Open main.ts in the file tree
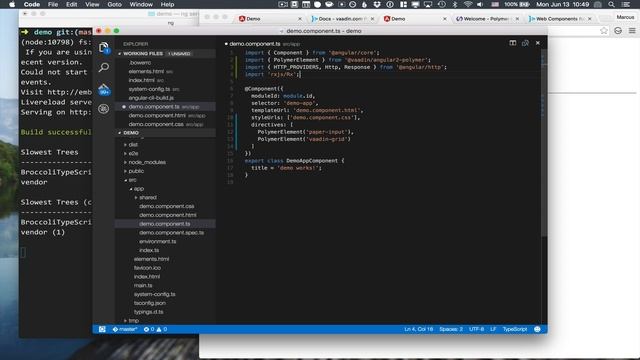640x360 pixels. coord(143,285)
